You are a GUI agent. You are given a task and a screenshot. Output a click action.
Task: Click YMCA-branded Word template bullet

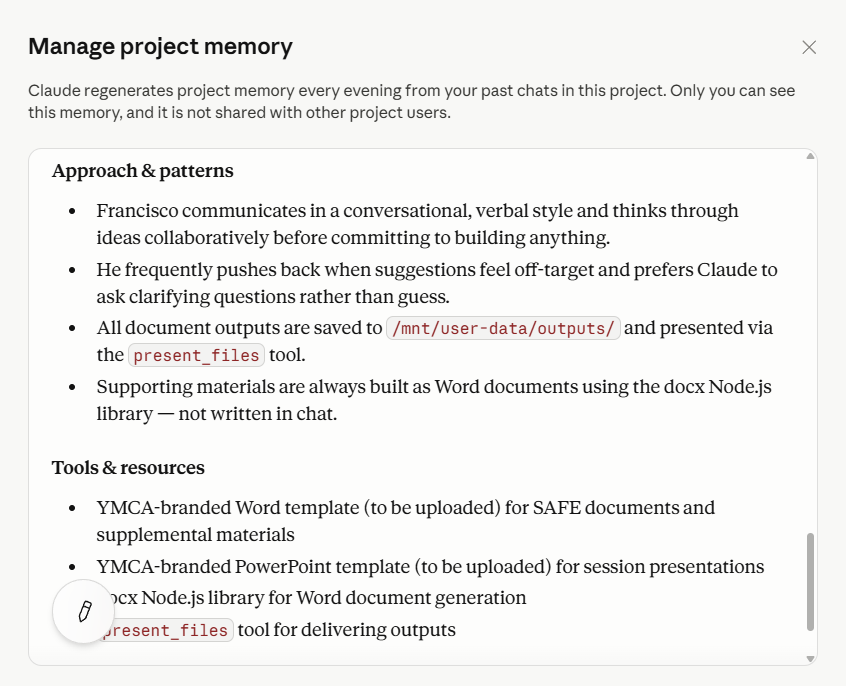coord(405,521)
